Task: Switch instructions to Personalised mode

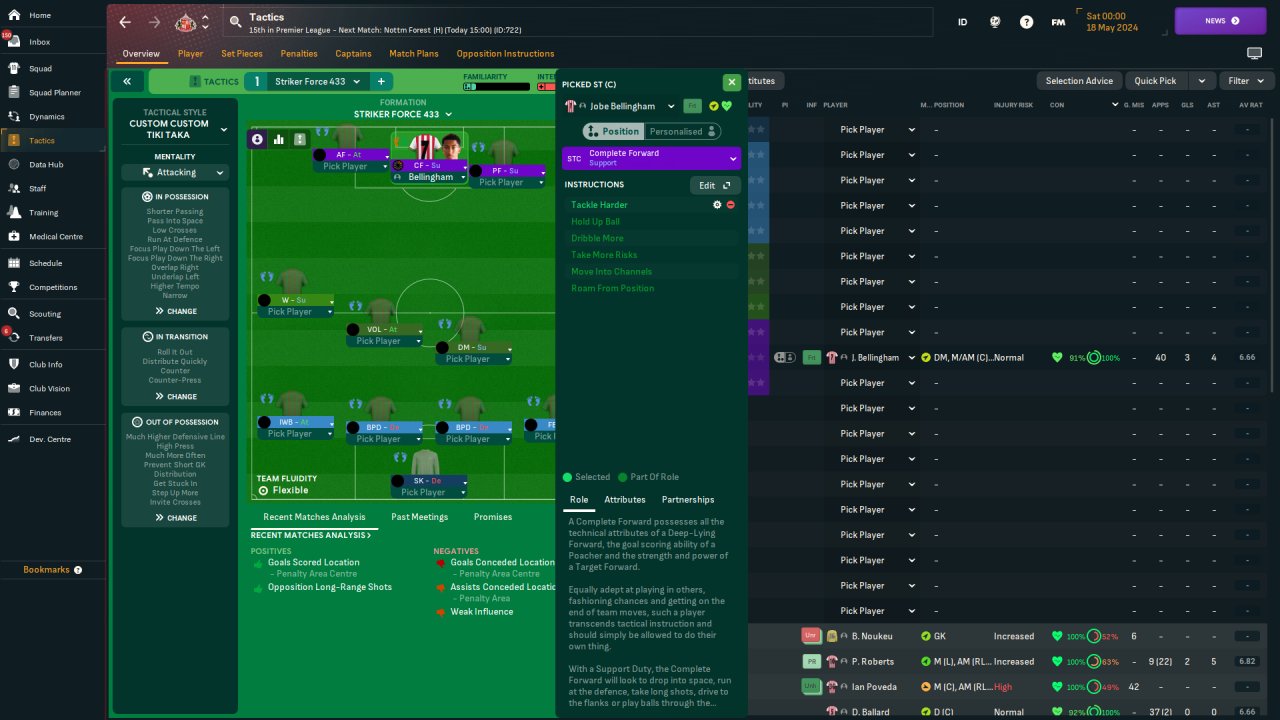Action: (x=682, y=131)
